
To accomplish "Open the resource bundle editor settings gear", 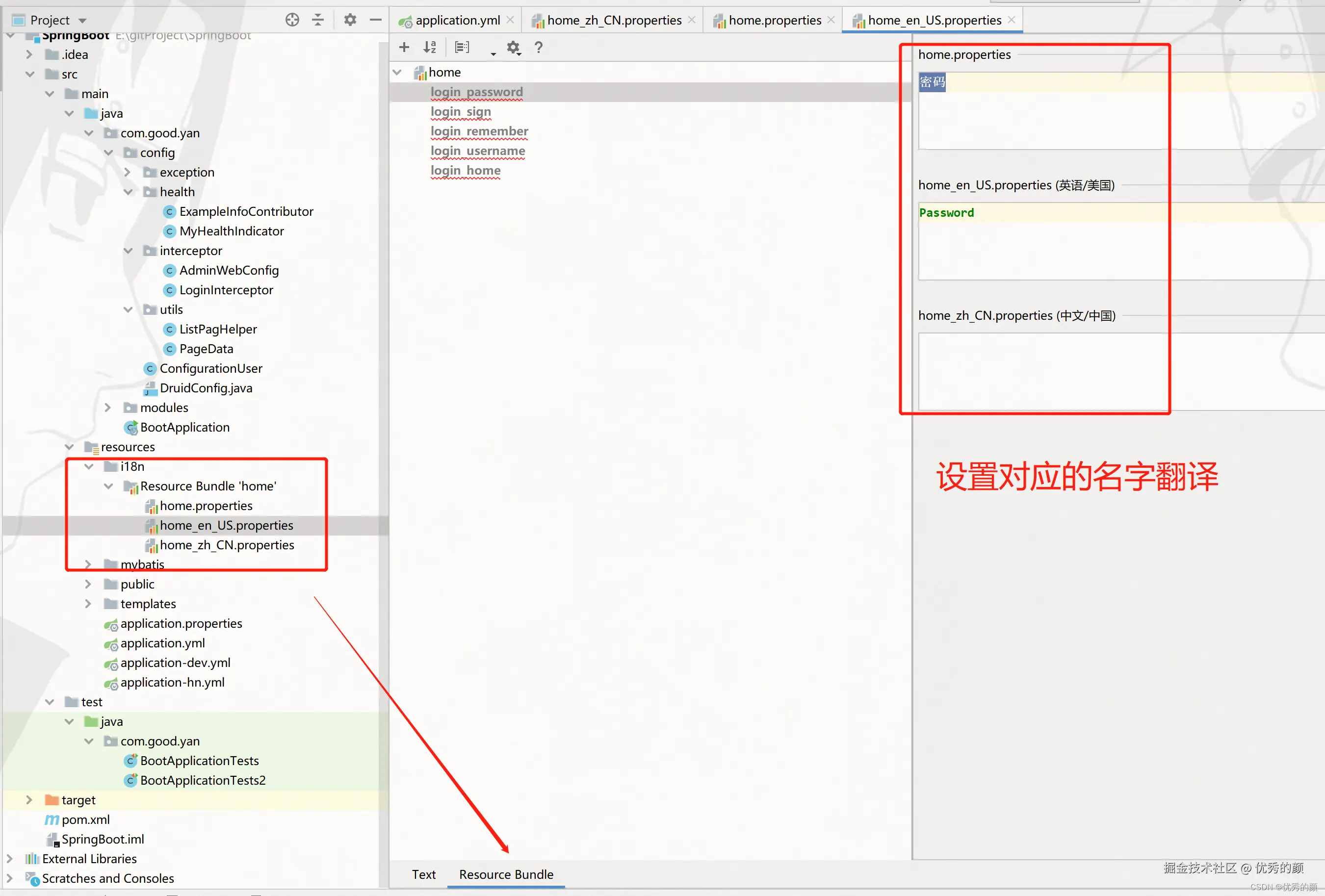I will tap(513, 47).
